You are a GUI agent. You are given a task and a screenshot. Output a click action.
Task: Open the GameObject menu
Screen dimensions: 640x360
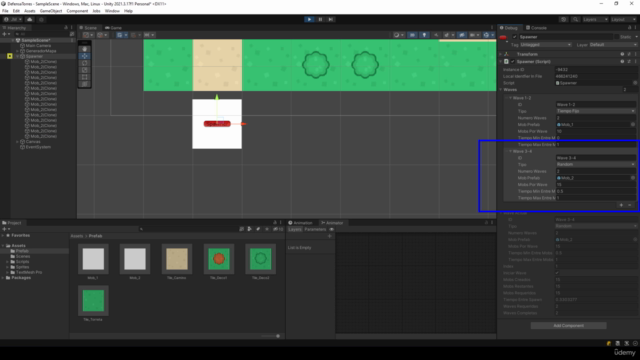tap(51, 11)
